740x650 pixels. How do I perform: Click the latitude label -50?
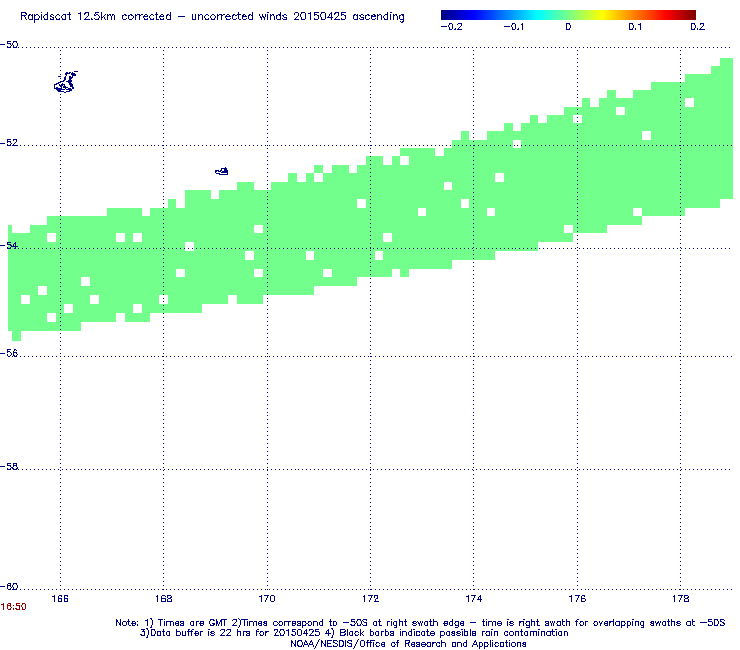tap(9, 45)
